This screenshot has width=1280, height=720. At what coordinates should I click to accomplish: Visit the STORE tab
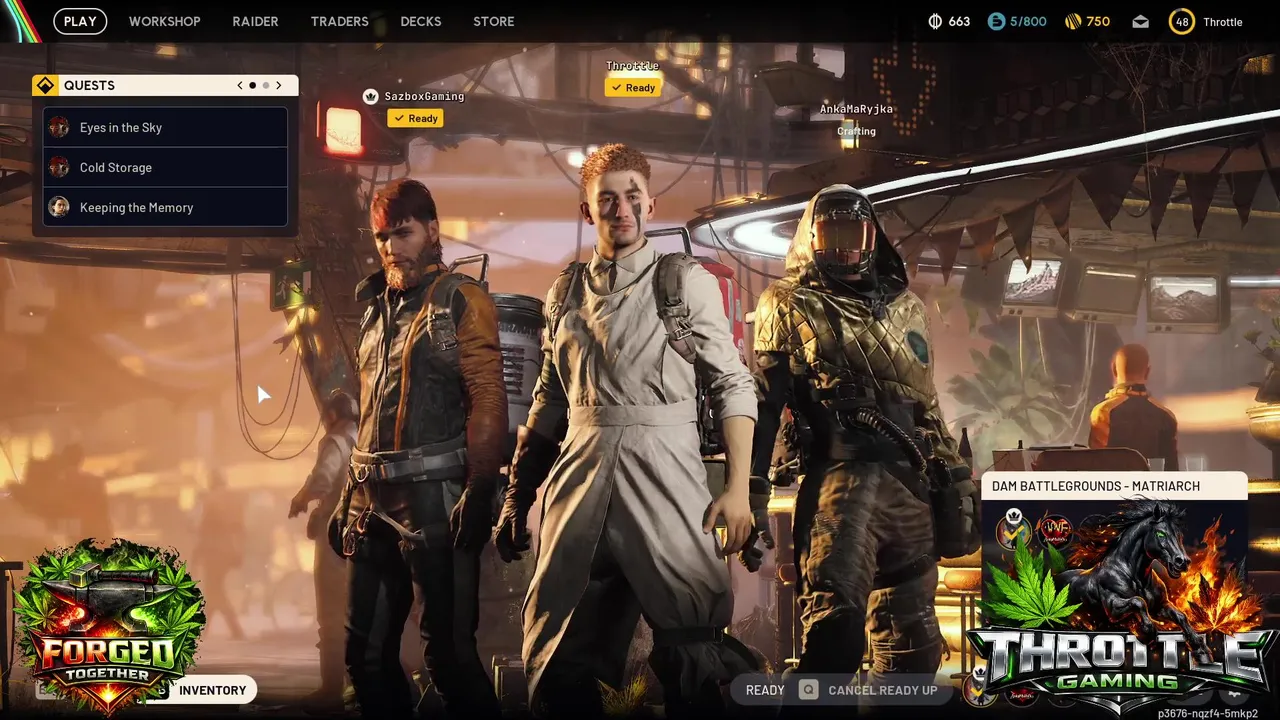tap(494, 21)
